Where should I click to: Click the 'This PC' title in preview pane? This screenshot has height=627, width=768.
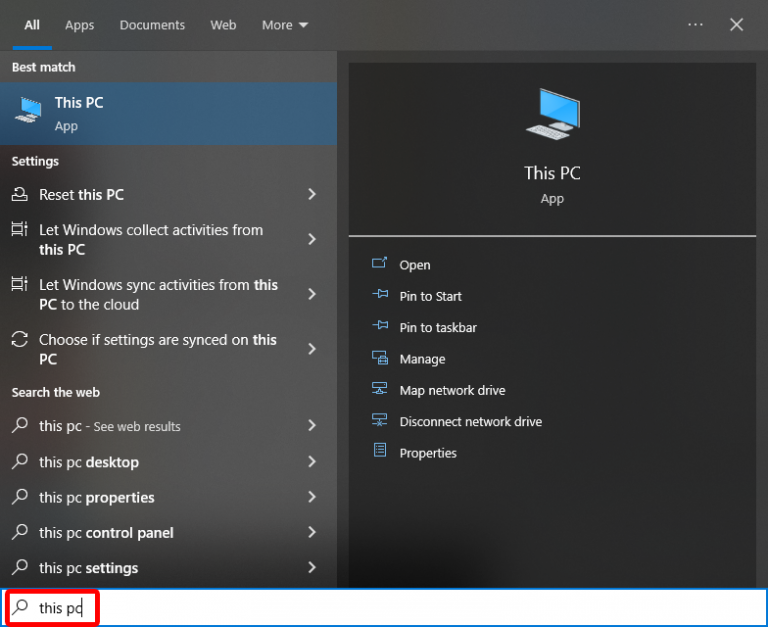click(552, 173)
